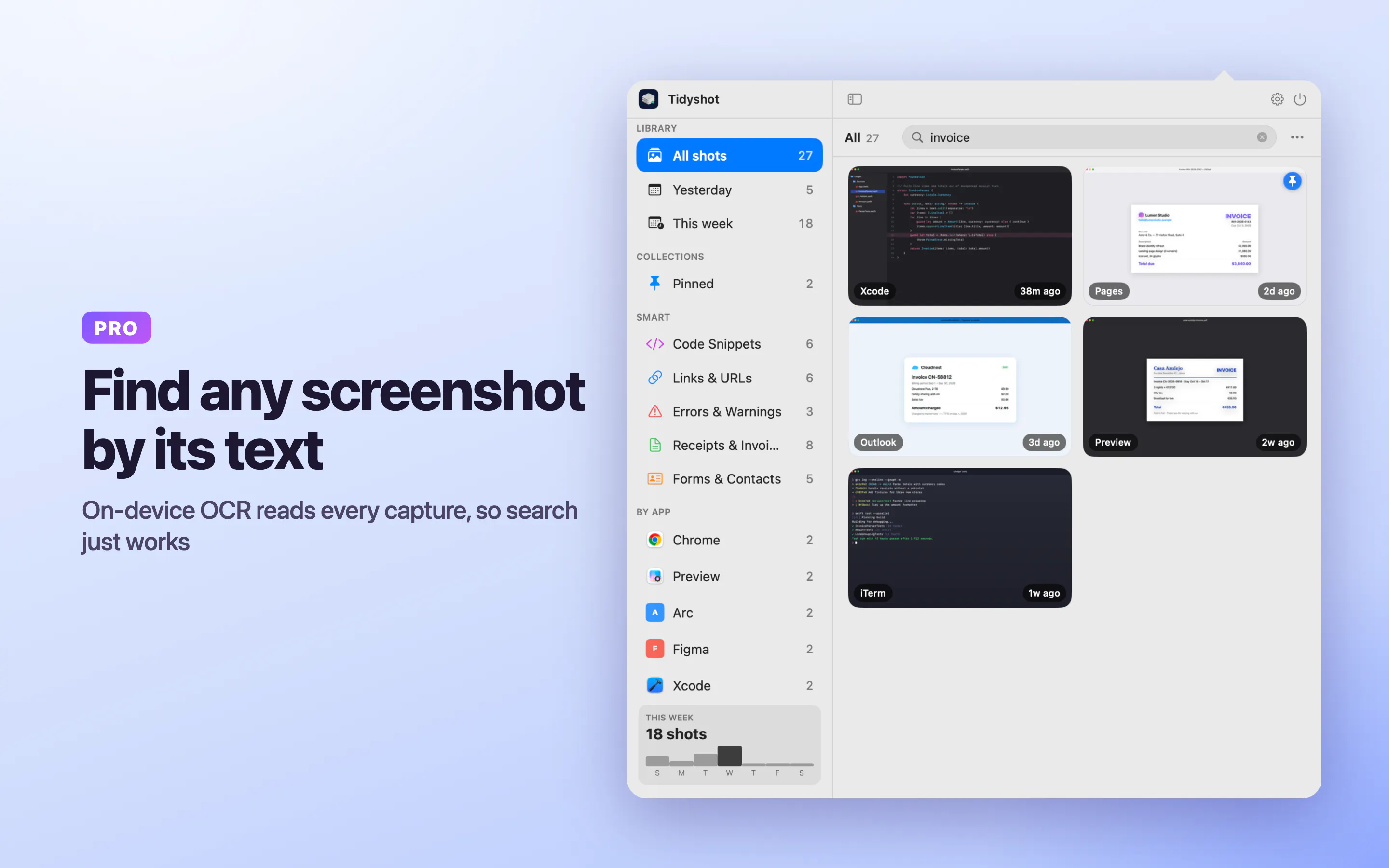Open Forms & Contacts smart folder

(x=730, y=479)
